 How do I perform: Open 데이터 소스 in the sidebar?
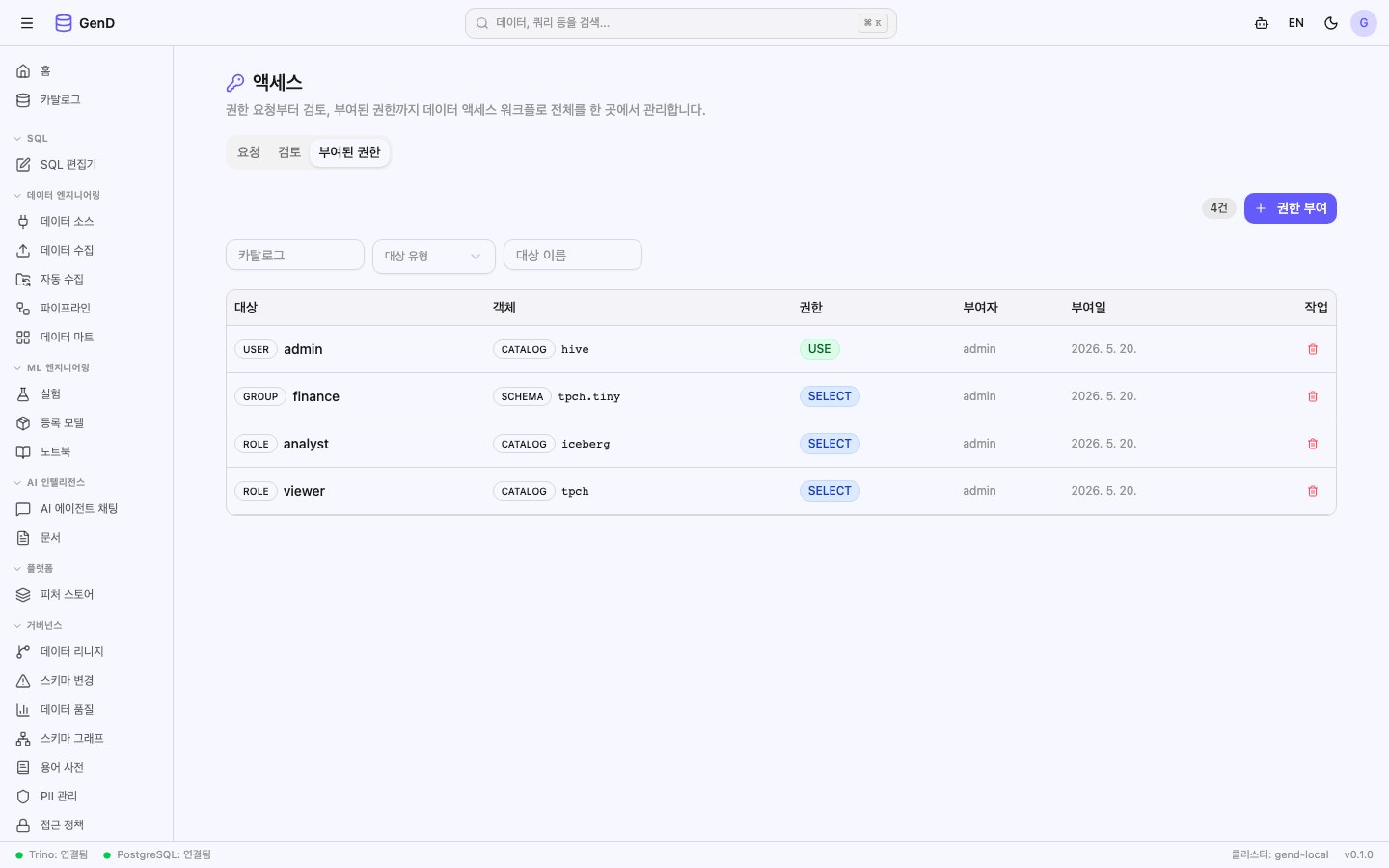click(87, 222)
